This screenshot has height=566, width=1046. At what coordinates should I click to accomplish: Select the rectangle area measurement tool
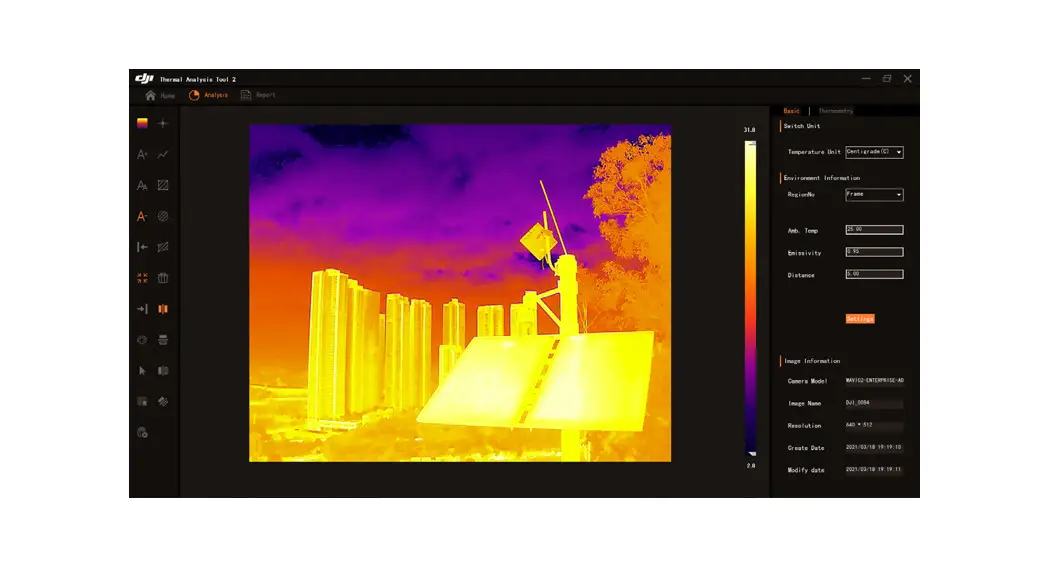tap(163, 186)
